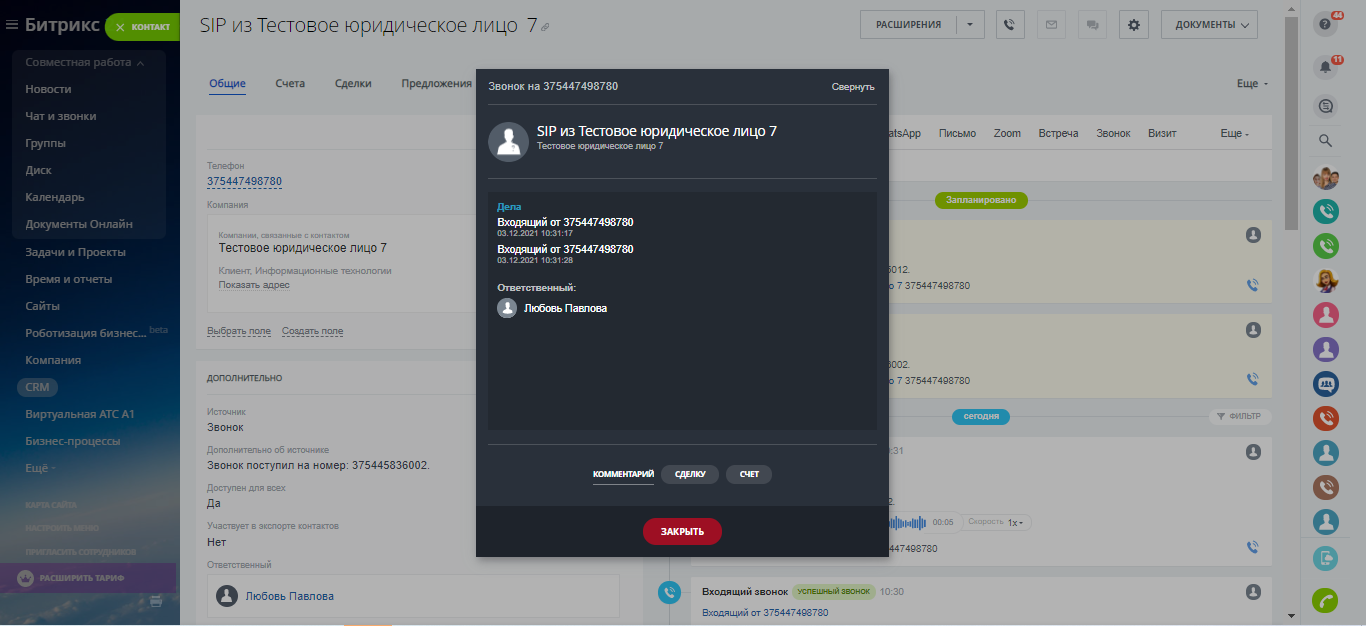
Task: Select Визит in the timeline activity bar
Action: pyautogui.click(x=1162, y=133)
